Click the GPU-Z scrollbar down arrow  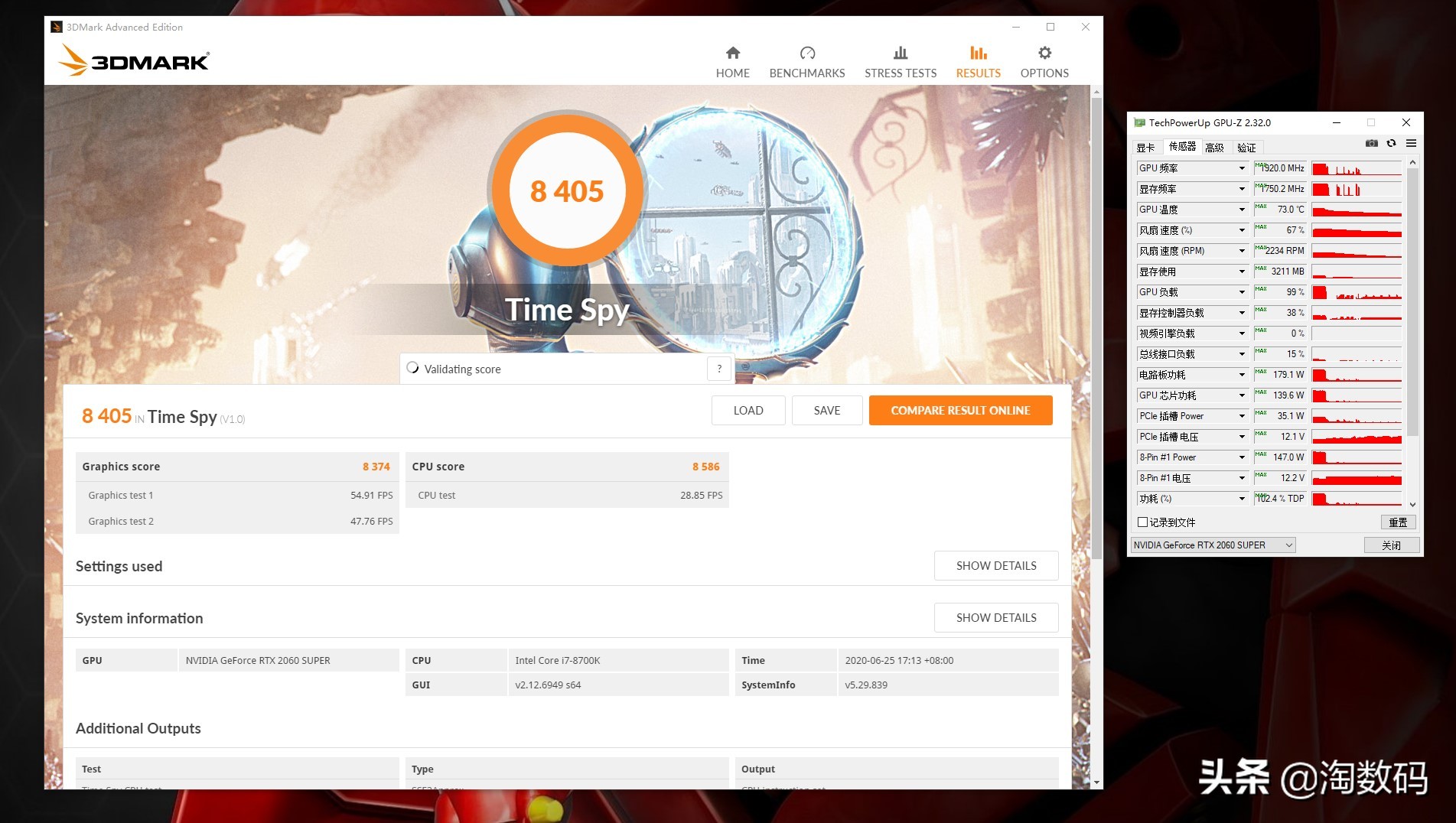tap(1412, 504)
